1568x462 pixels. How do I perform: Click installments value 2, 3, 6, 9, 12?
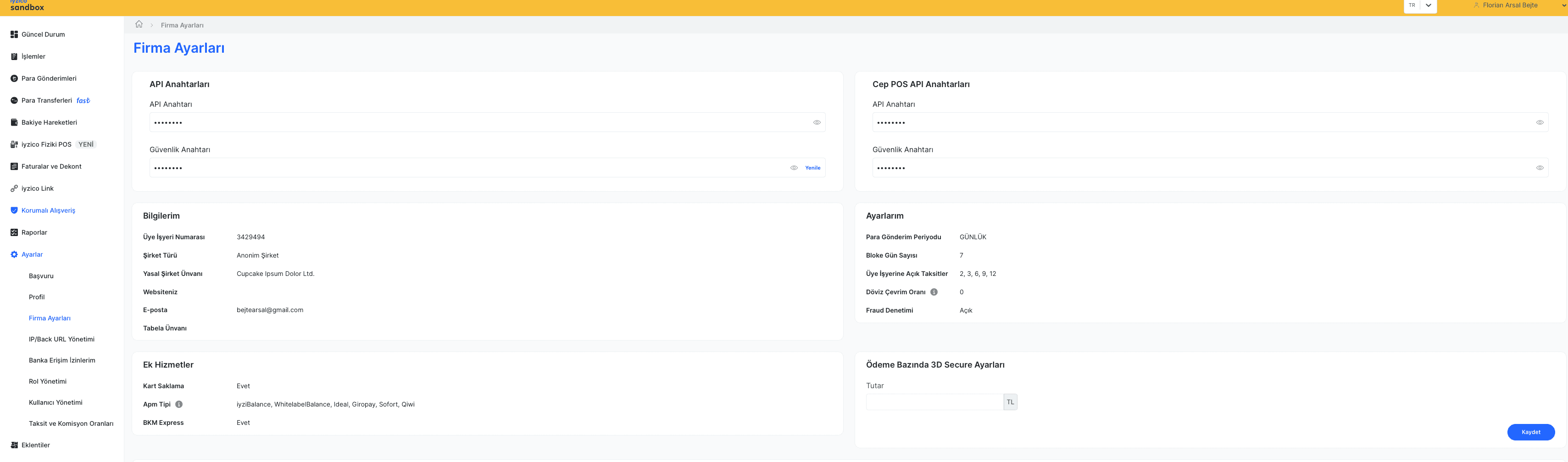978,274
